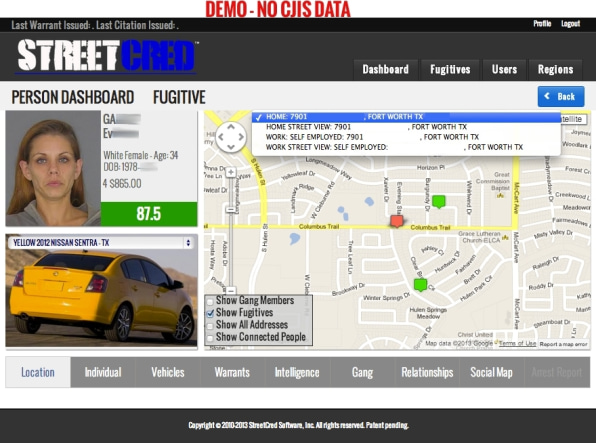The width and height of the screenshot is (596, 443).
Task: Click the fugitive mugshot photo
Action: [x=53, y=168]
